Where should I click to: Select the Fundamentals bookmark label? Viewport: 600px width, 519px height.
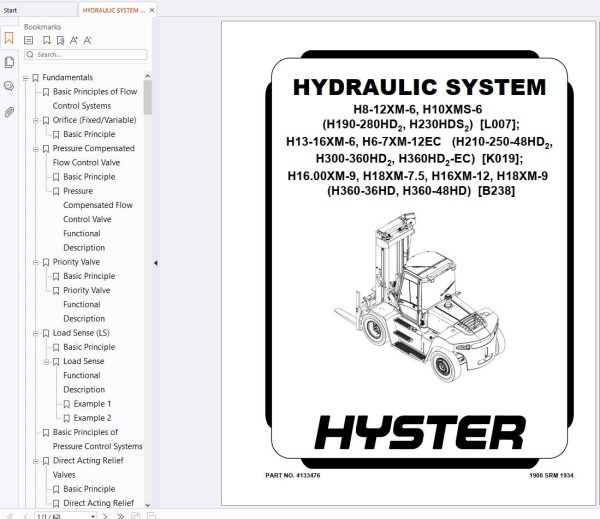click(67, 78)
